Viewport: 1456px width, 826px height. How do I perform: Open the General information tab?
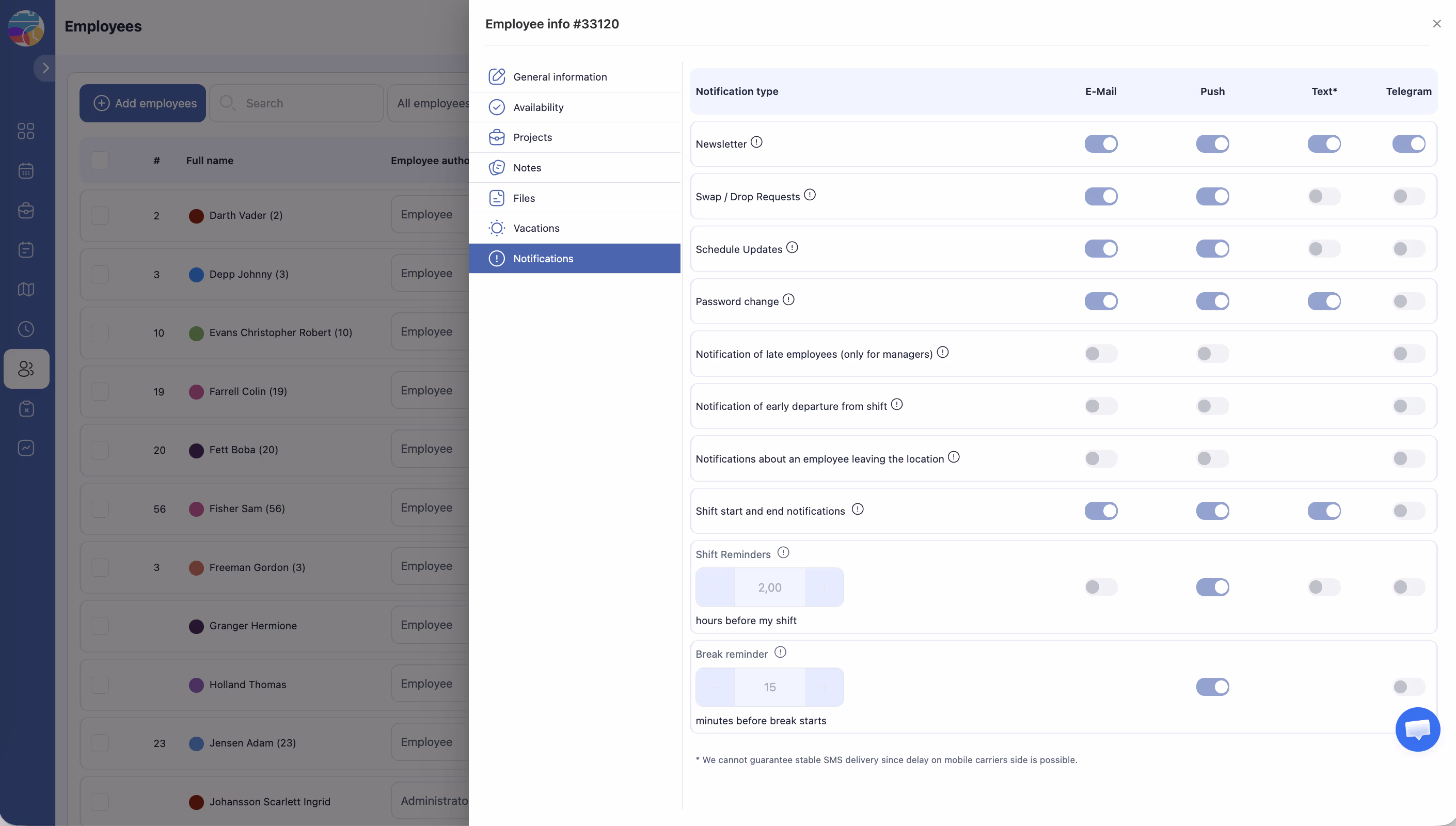pos(560,76)
